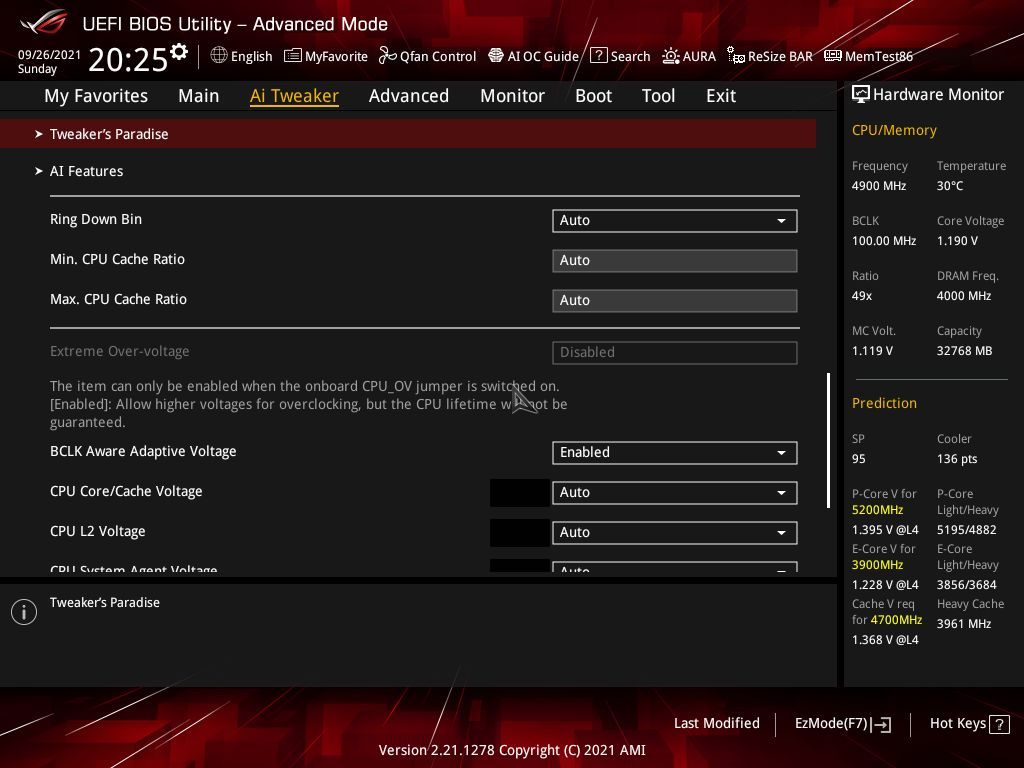
Task: Click the 4900 MHz frequency value
Action: point(878,186)
